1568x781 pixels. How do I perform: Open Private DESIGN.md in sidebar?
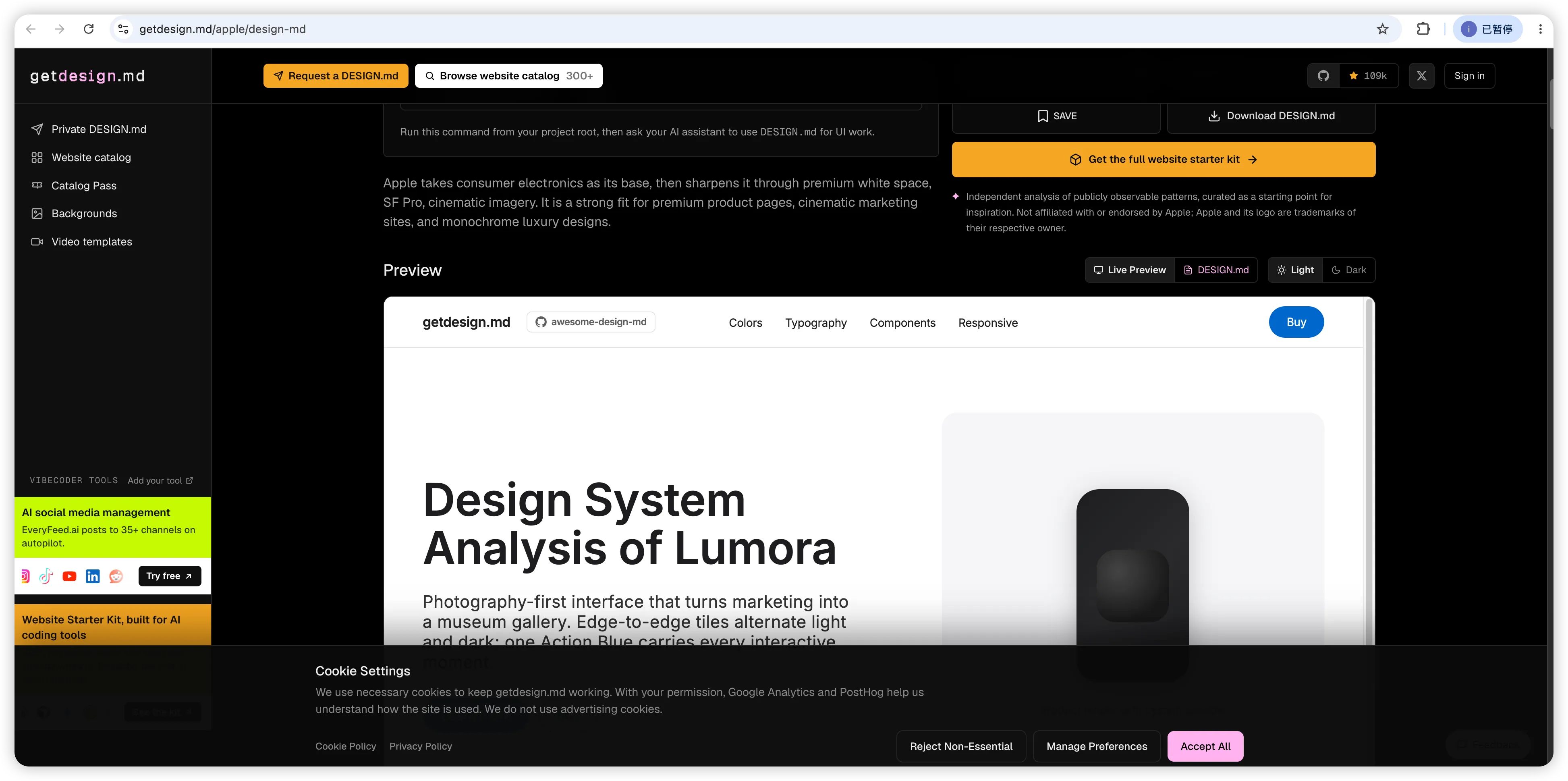point(89,130)
